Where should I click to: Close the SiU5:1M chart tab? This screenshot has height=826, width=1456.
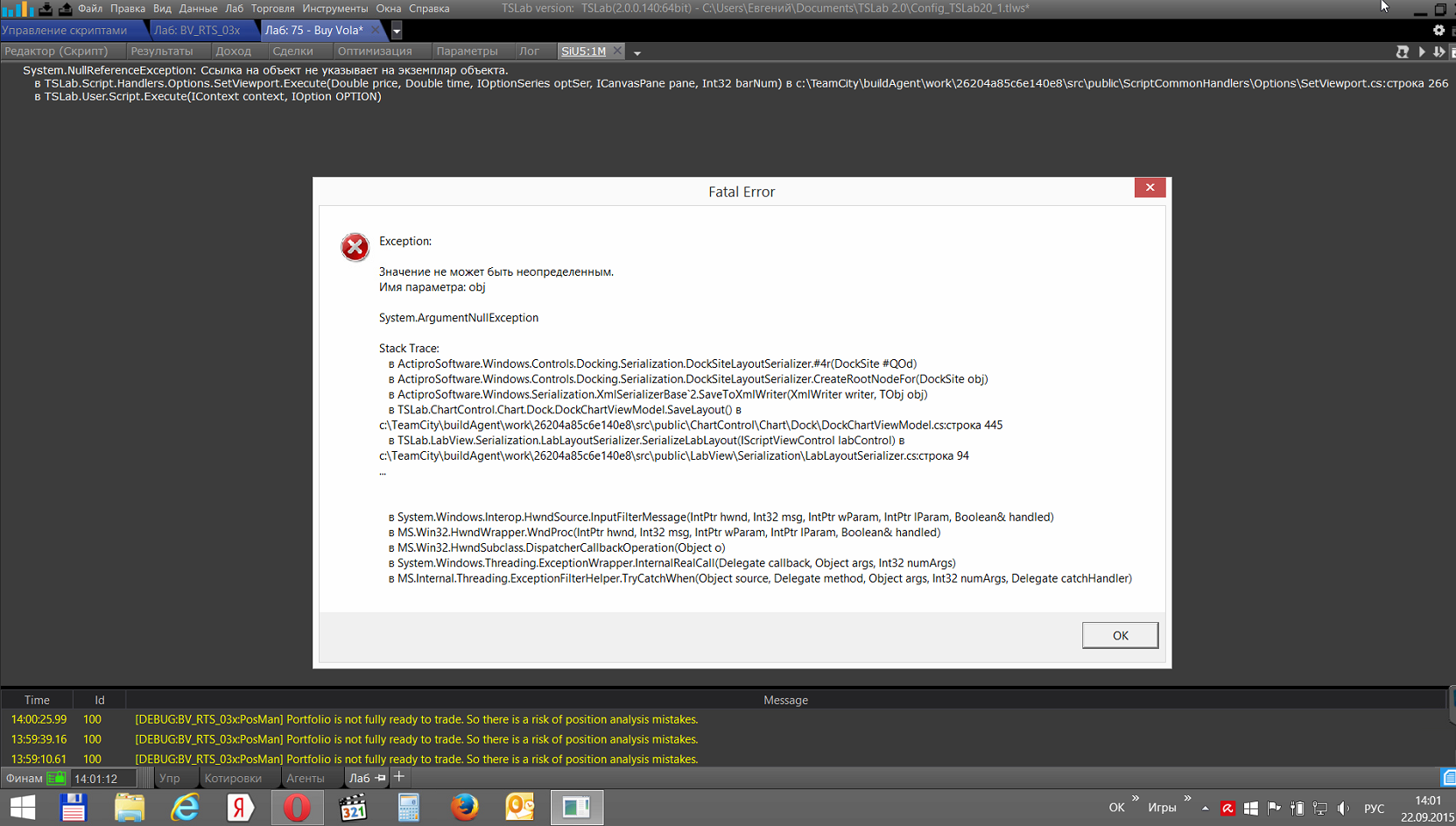click(x=617, y=51)
